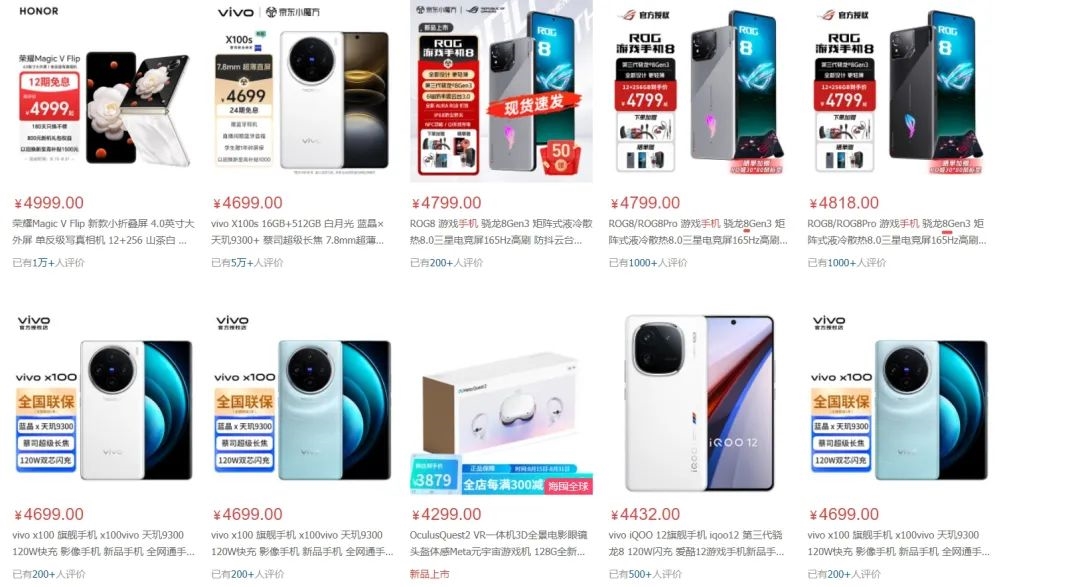Click the ¥4999.00 price
Screen dimensions: 1080x587
[x=48, y=203]
